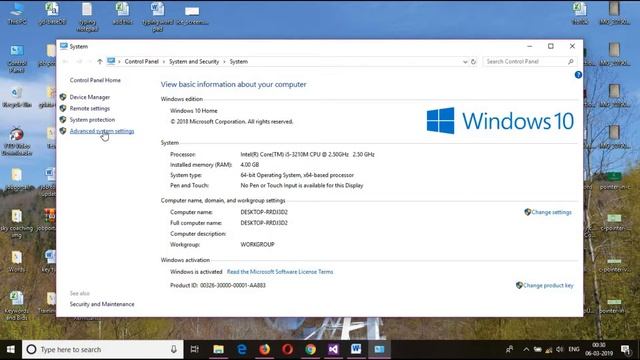
Task: Click the taskbar clock and date
Action: tap(599, 349)
